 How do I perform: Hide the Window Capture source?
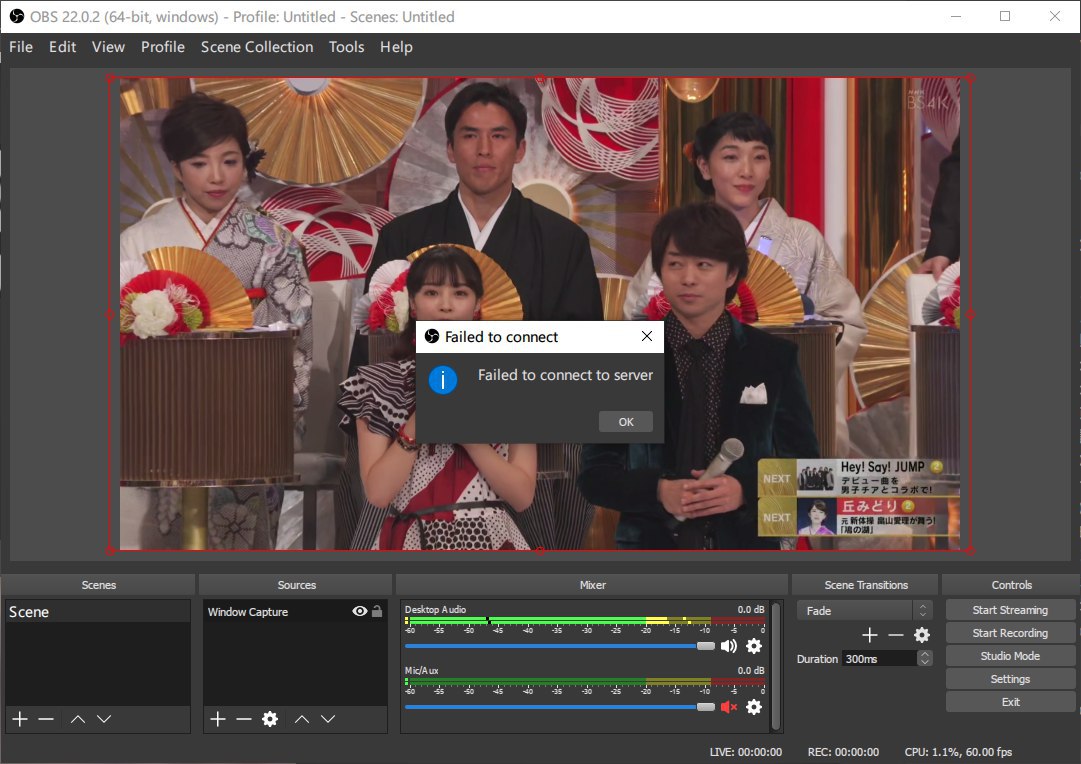pos(360,611)
